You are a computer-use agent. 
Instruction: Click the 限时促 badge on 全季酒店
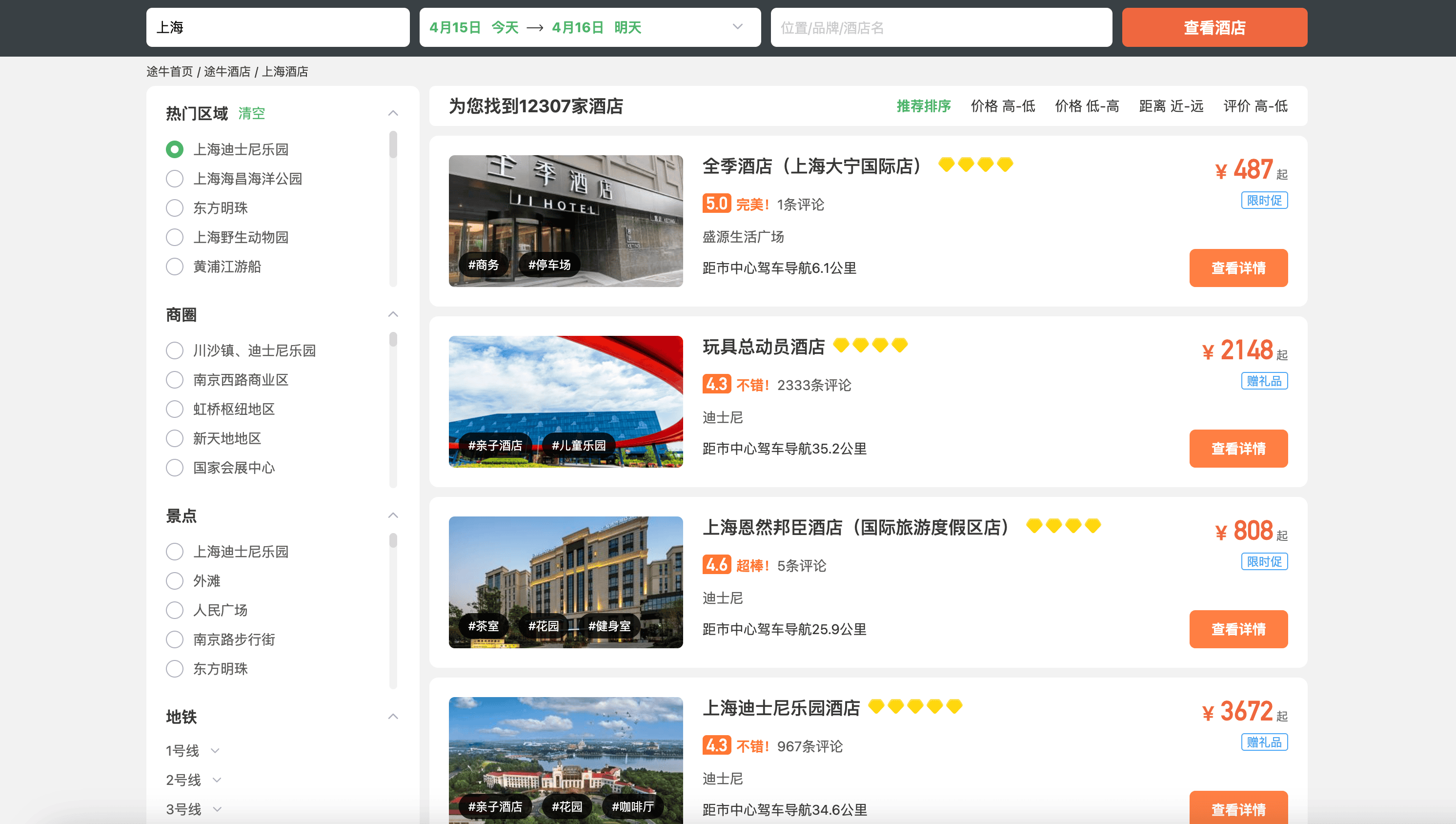coord(1264,200)
